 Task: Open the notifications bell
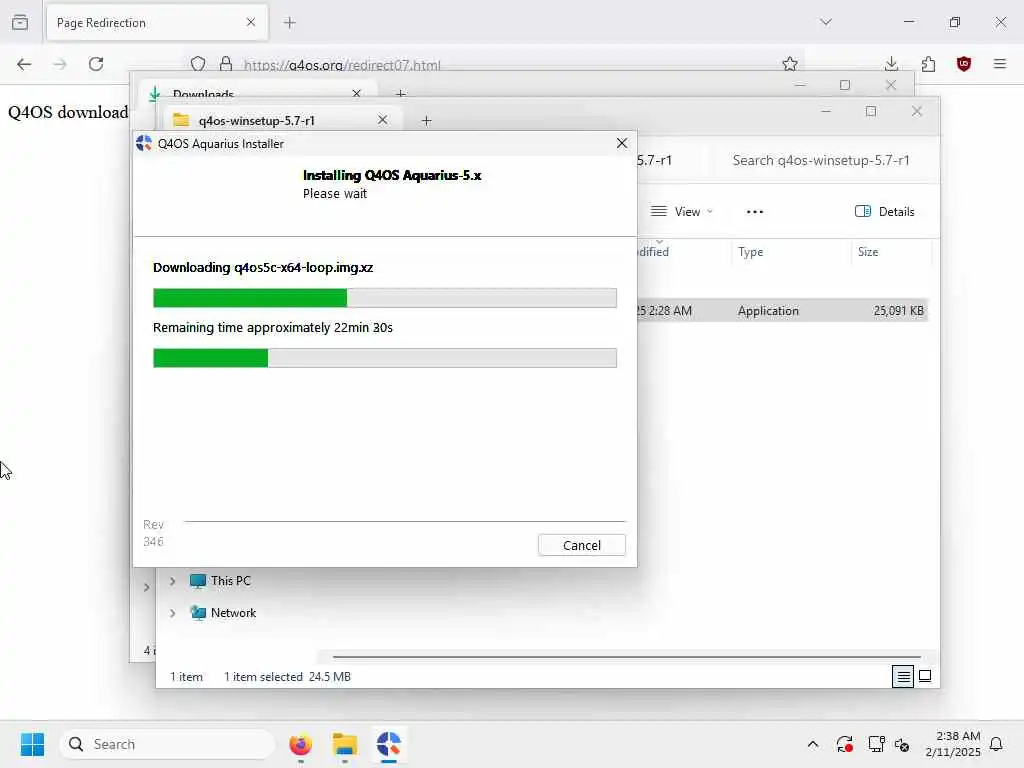(996, 744)
